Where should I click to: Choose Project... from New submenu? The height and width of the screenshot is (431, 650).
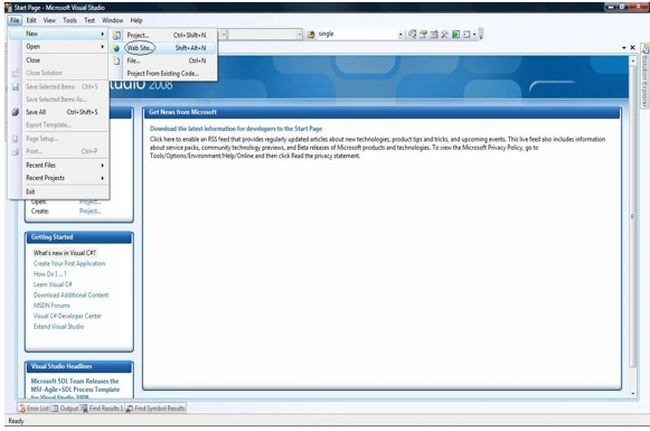point(164,36)
